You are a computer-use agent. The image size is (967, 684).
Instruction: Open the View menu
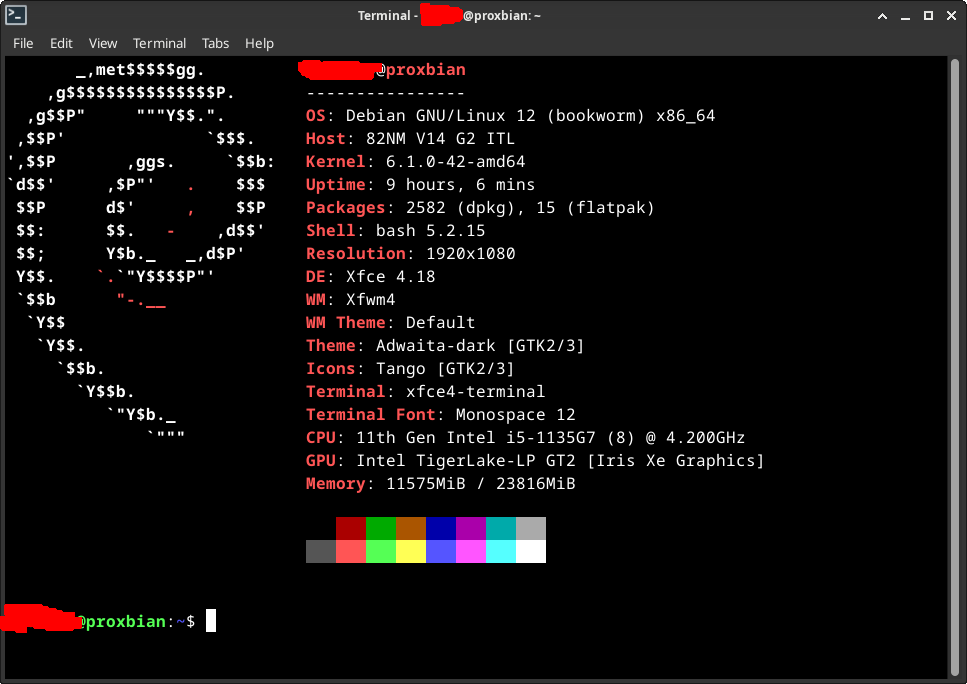coord(102,43)
